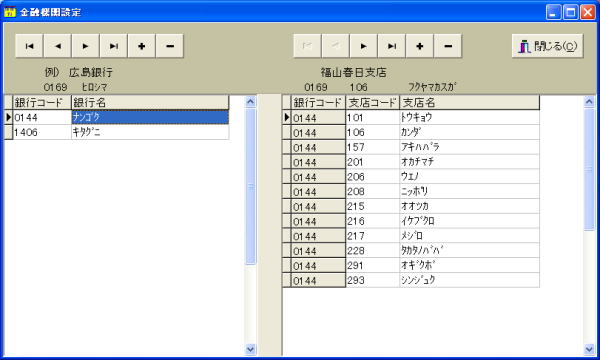The image size is (600, 360).
Task: Select branch code cell 101
Action: 373,117
